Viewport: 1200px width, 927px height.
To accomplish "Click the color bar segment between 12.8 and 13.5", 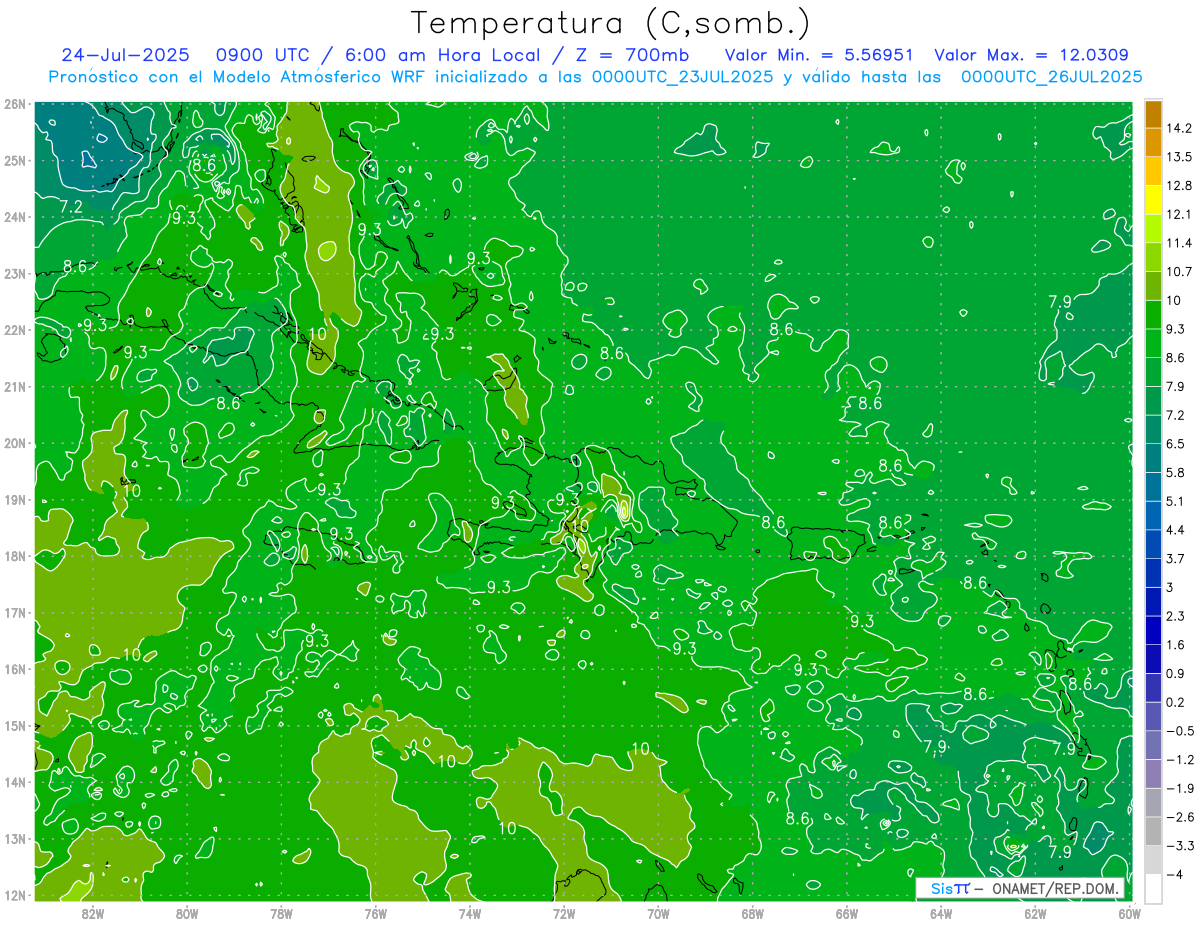I will 1153,171.
